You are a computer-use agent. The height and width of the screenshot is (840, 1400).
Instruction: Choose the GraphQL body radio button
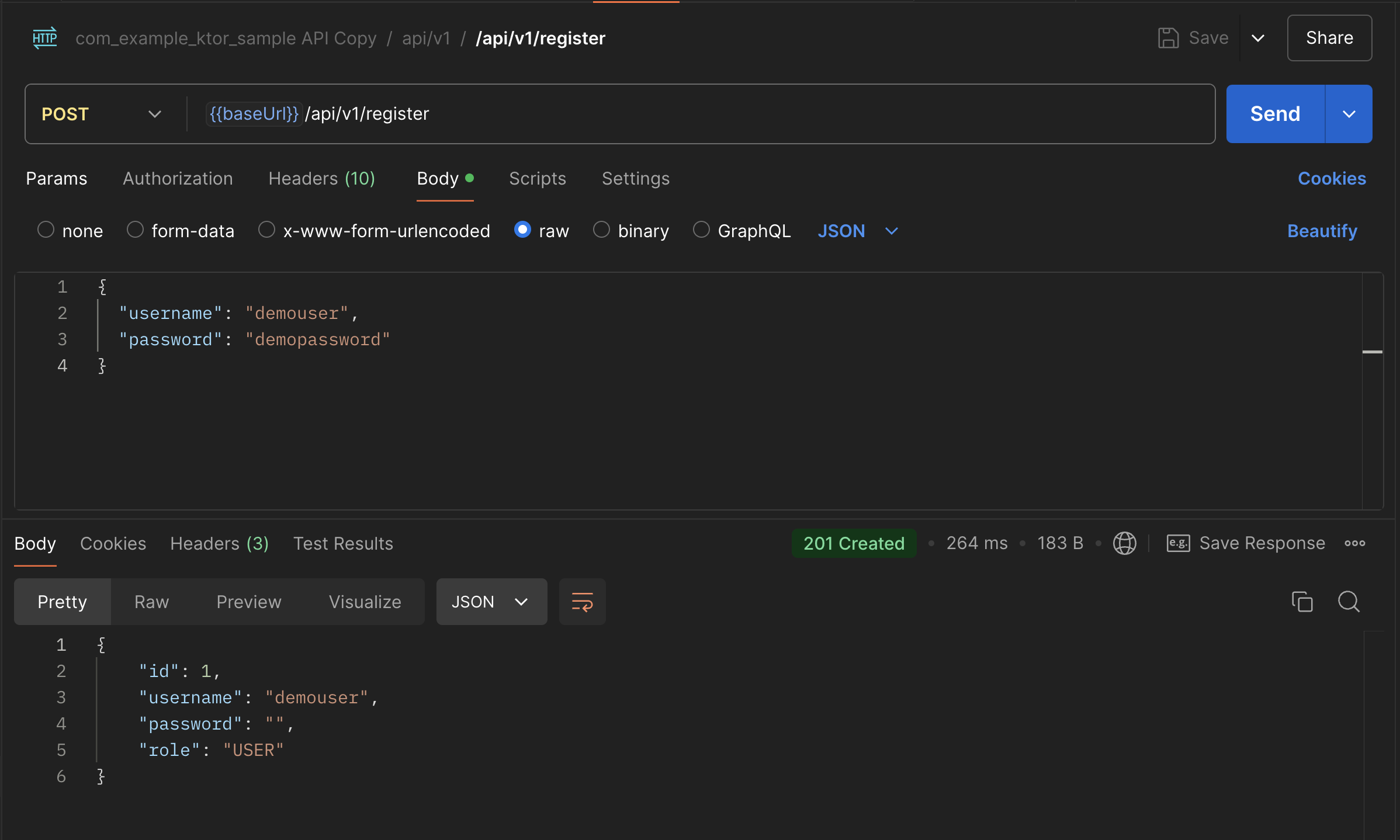coord(701,230)
